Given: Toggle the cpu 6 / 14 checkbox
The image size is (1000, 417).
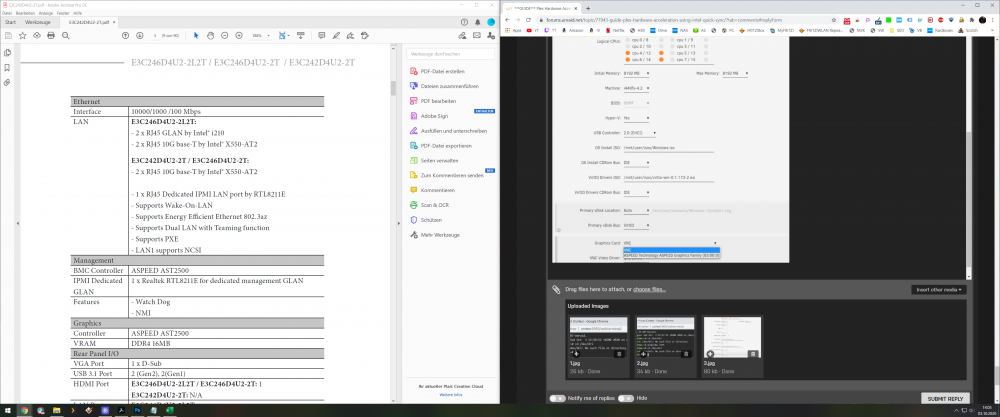Looking at the screenshot, I should (628, 59).
